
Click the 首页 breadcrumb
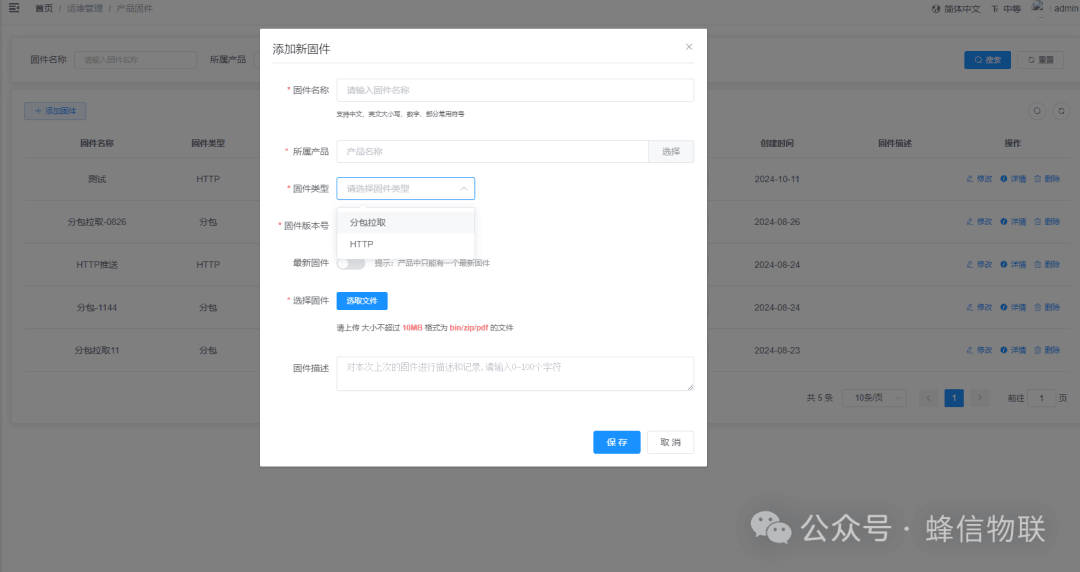point(44,8)
